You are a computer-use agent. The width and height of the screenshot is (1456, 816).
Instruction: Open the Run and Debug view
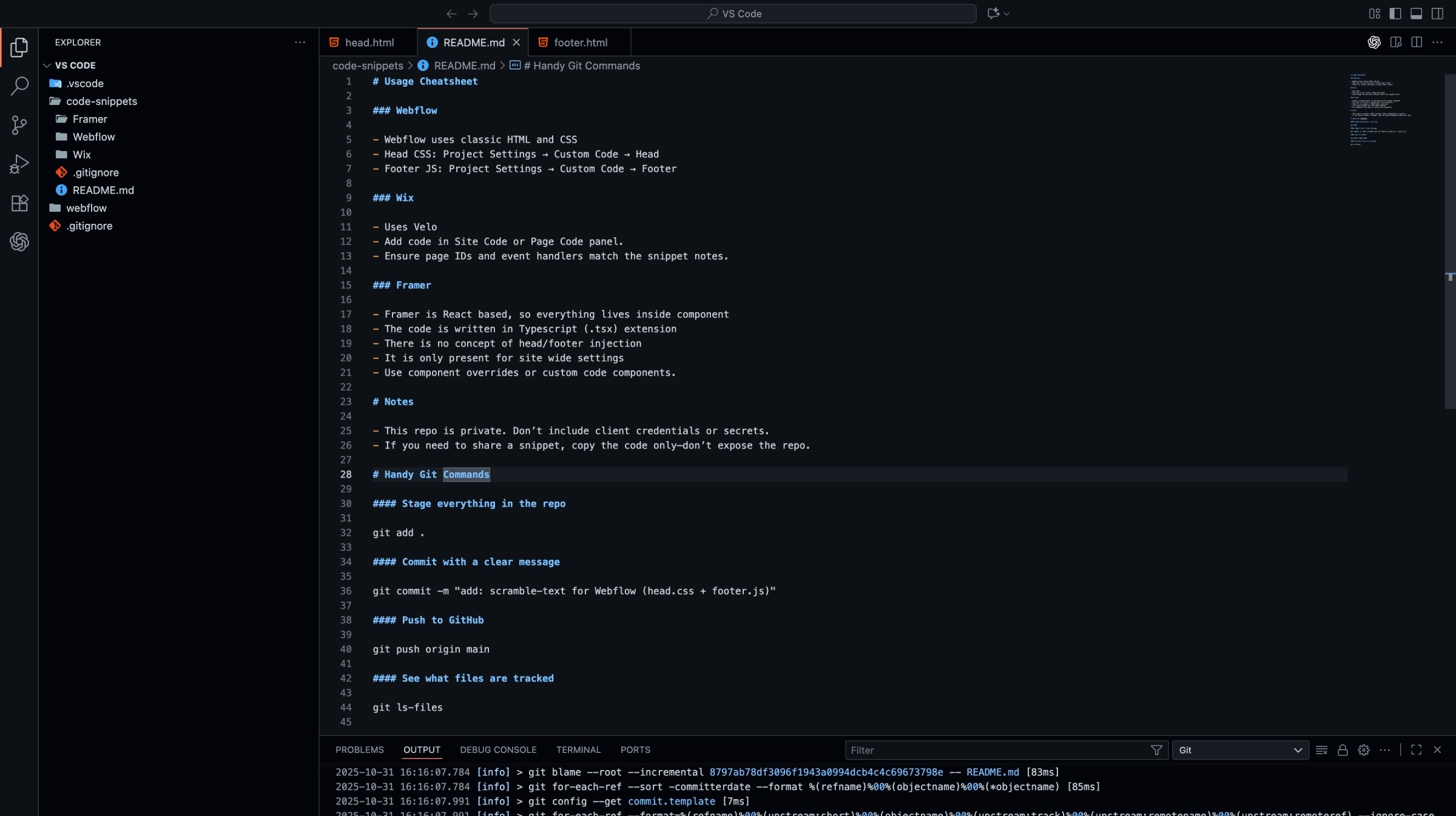coord(19,164)
